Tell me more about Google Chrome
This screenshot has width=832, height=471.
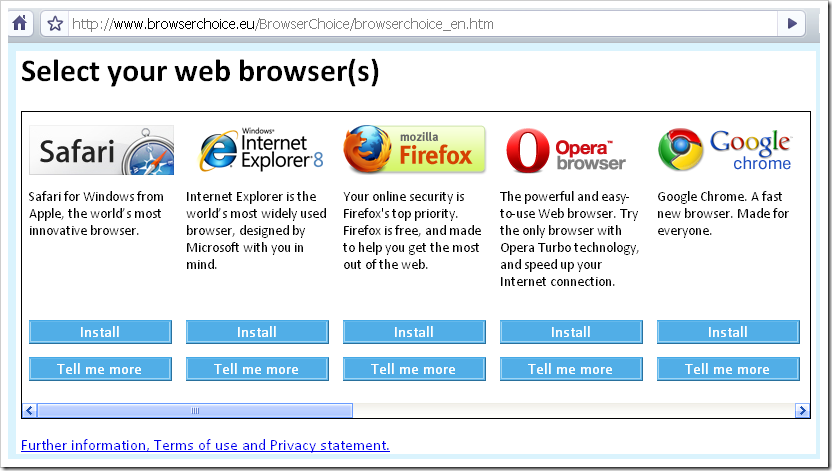(x=729, y=369)
